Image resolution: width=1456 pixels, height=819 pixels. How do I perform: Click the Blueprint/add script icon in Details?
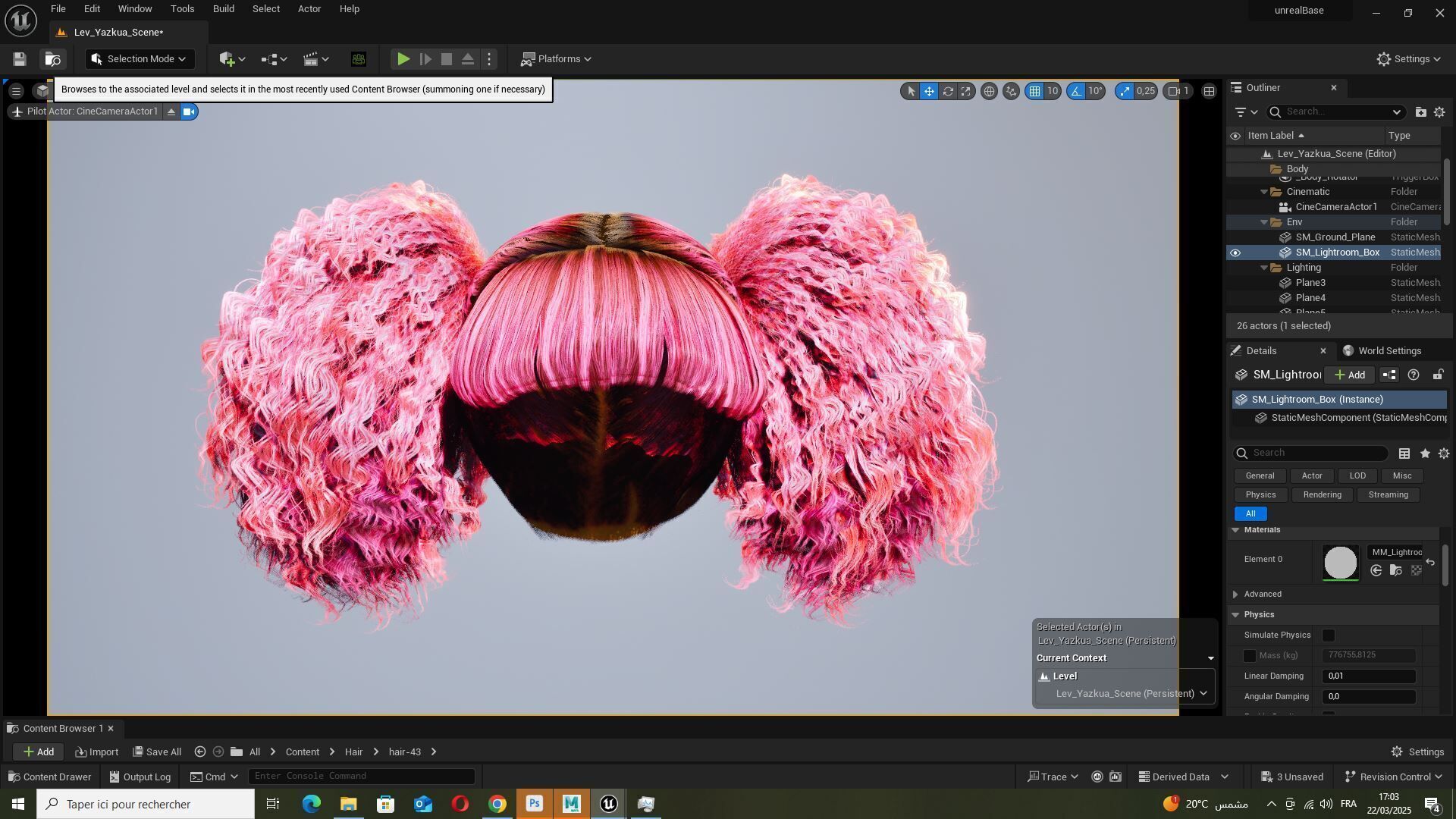1389,375
